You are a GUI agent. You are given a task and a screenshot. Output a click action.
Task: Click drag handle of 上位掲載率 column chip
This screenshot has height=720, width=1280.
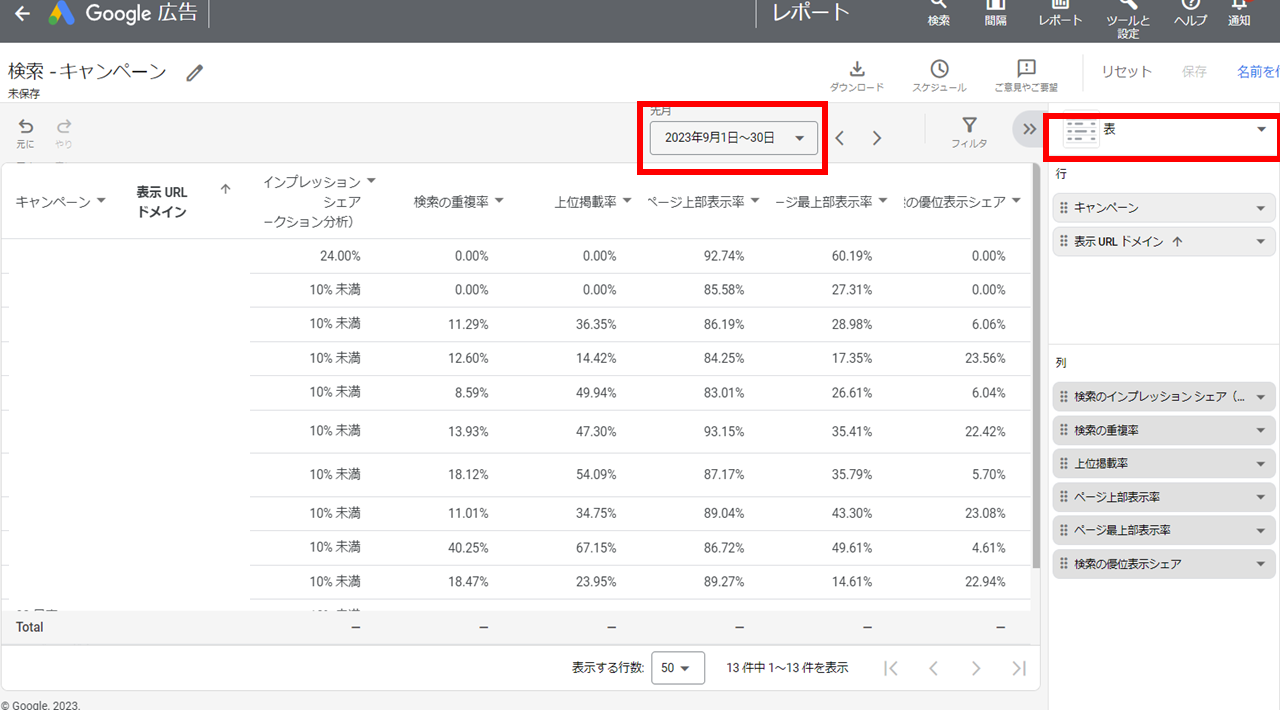click(1064, 464)
